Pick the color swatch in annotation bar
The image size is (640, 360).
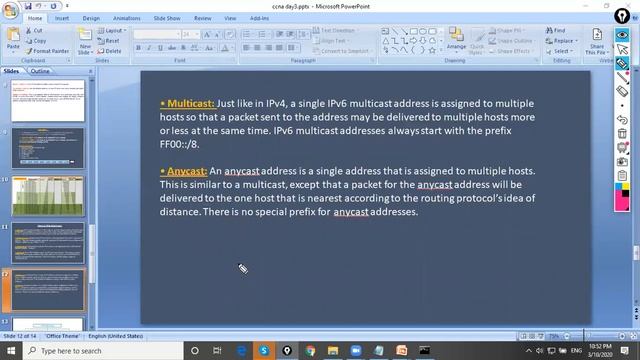622,197
